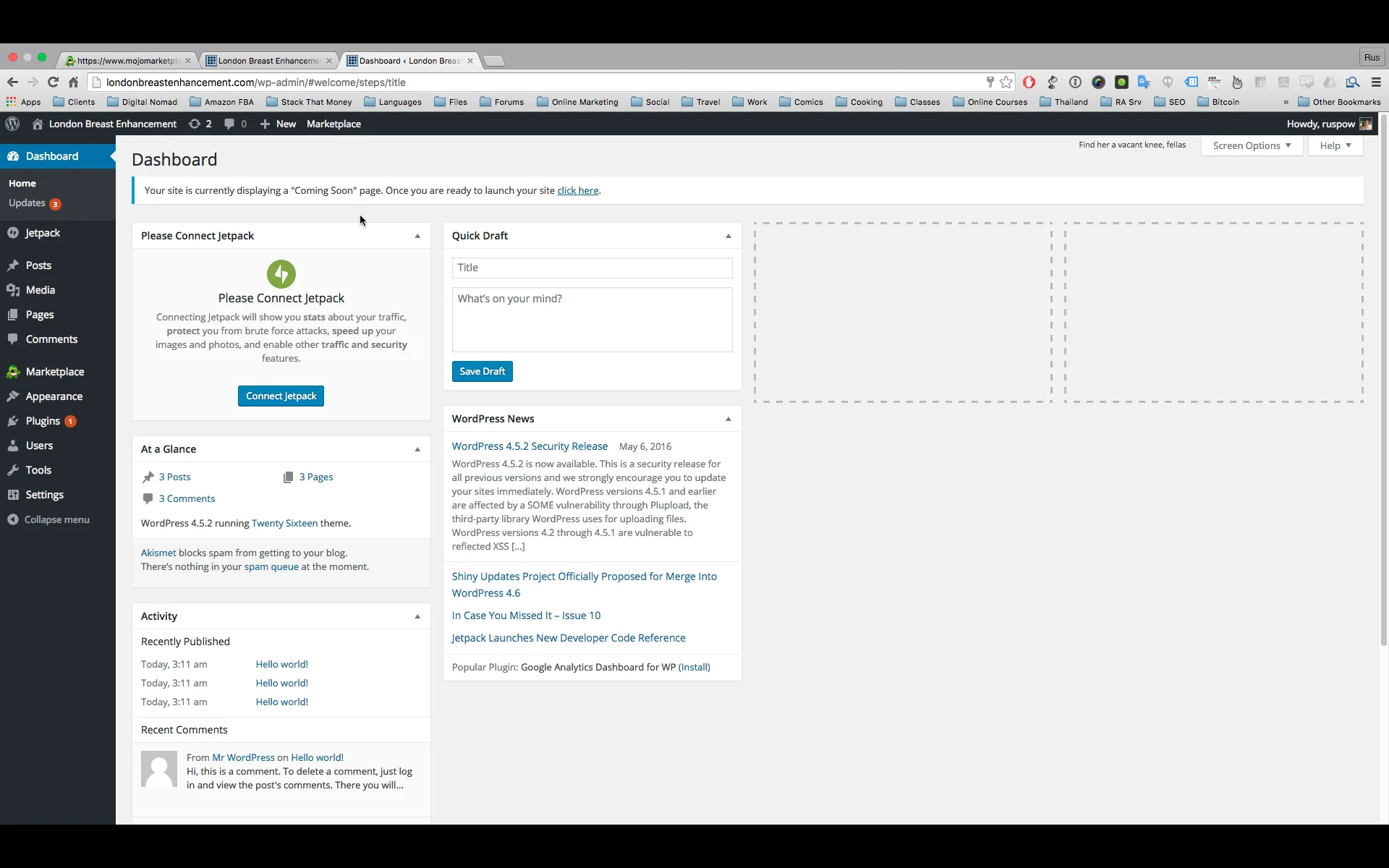
Task: Open the Media library icon in sidebar
Action: (x=12, y=289)
